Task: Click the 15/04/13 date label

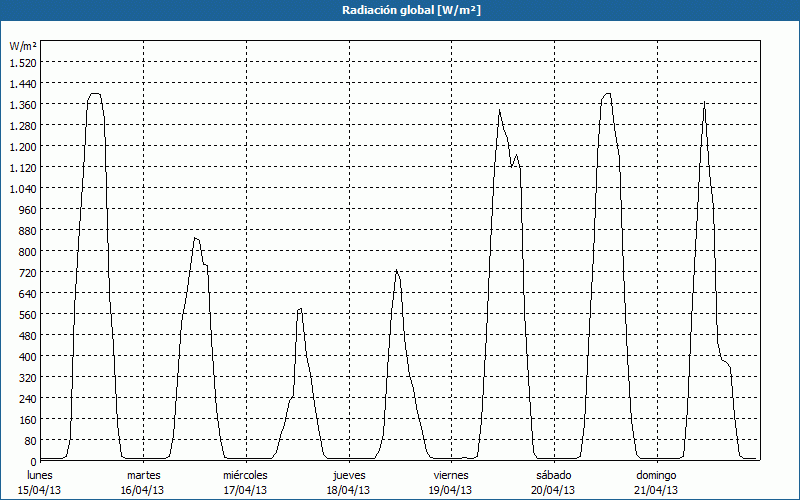Action: (40, 490)
